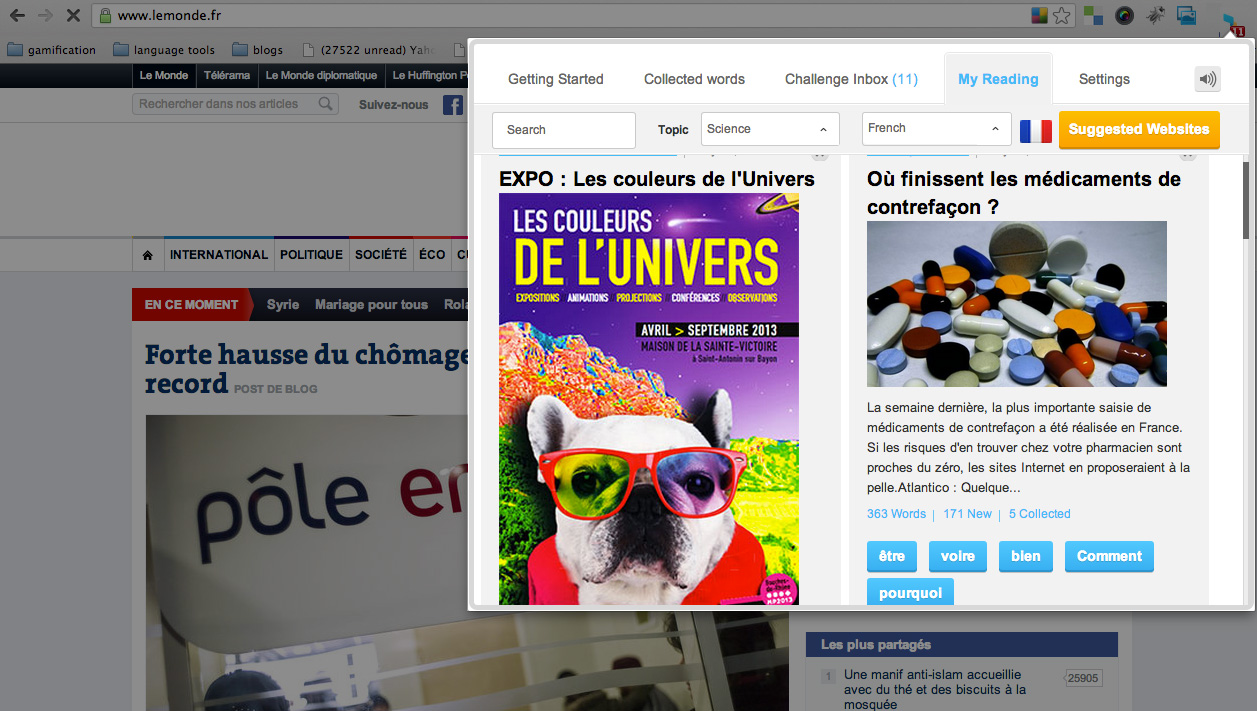The height and width of the screenshot is (711, 1257).
Task: Click the colorful squares icon in address bar
Action: click(x=1040, y=15)
